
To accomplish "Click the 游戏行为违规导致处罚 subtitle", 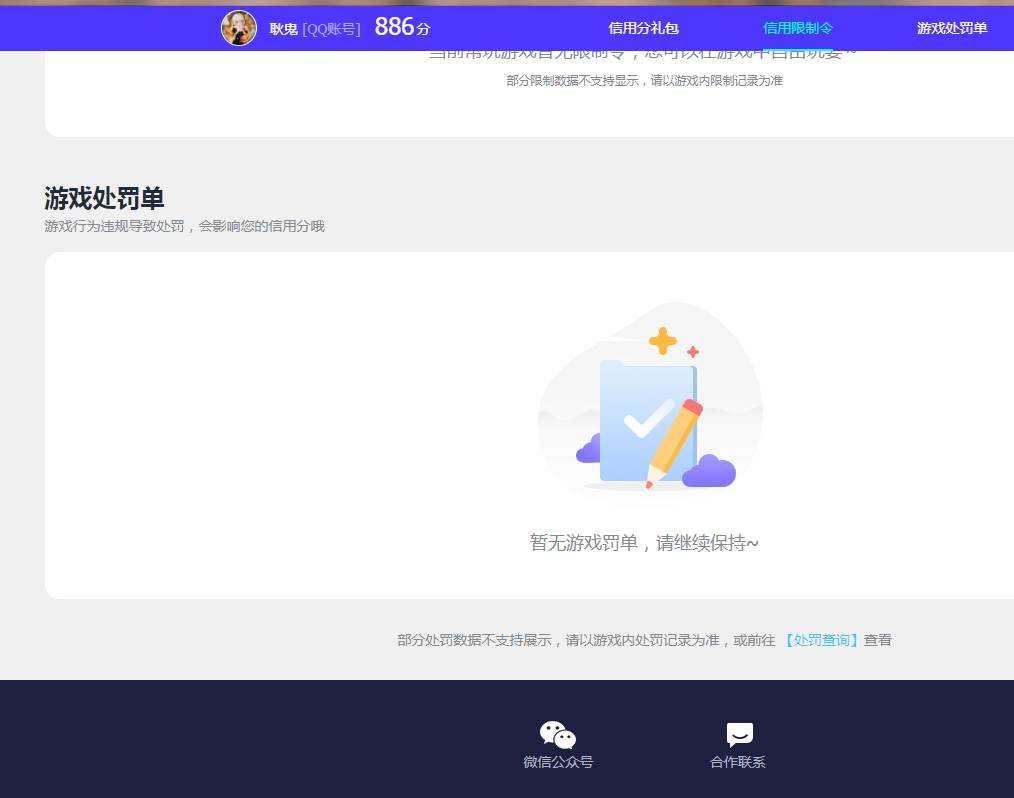I will pos(184,226).
